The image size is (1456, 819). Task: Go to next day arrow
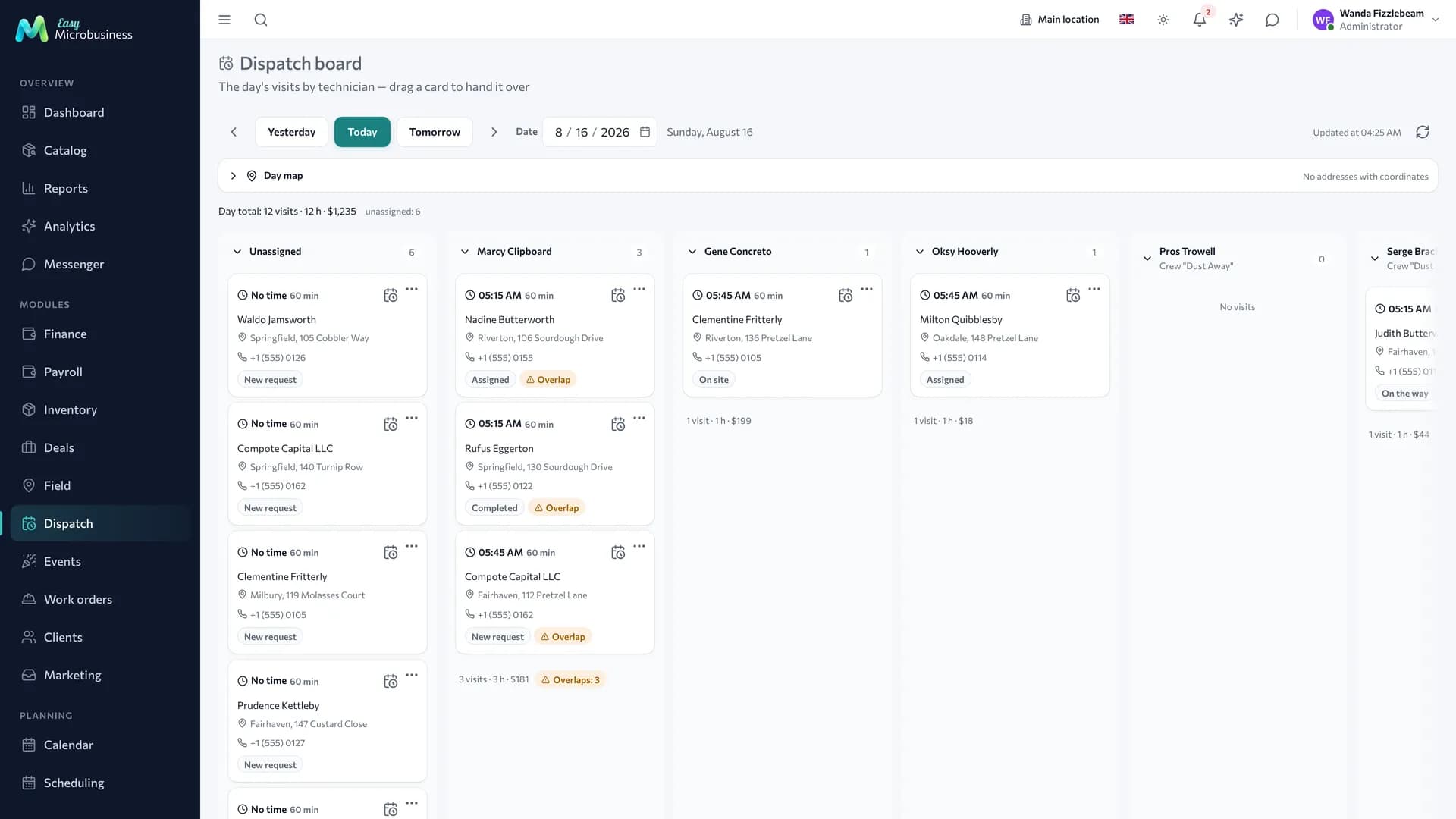pyautogui.click(x=494, y=132)
